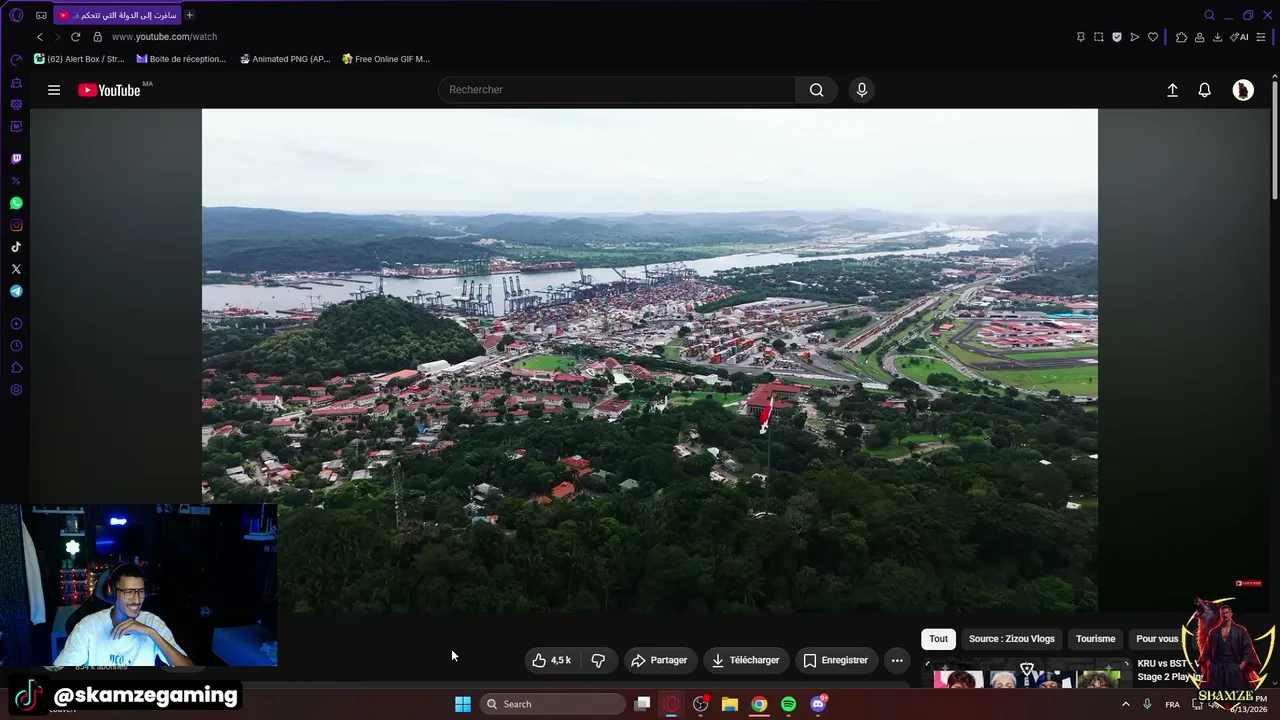Open sidebar settings gear
The width and height of the screenshot is (1280, 720).
16,390
